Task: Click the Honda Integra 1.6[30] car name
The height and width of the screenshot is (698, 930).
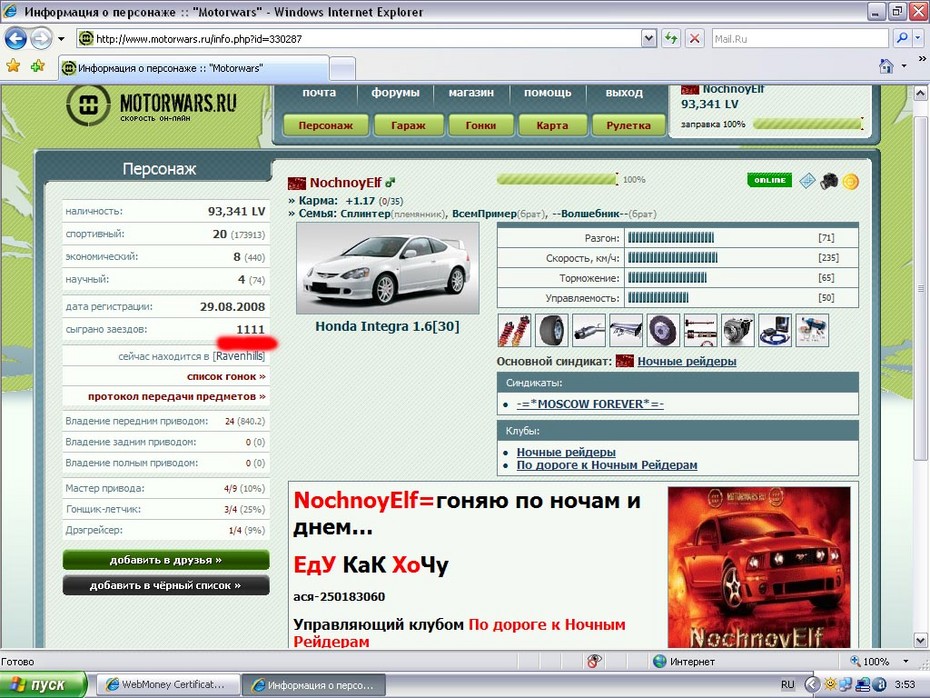Action: [387, 326]
